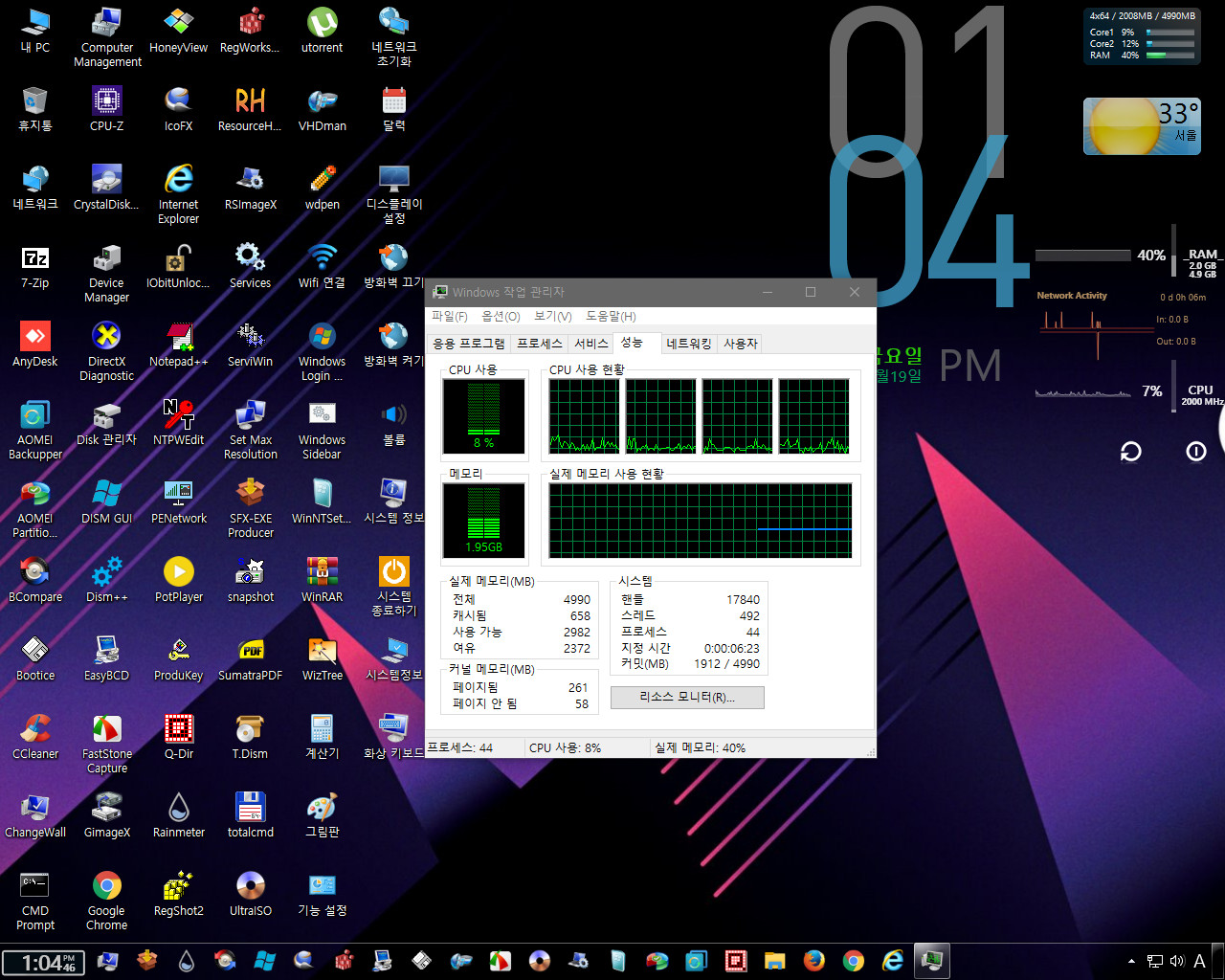The width and height of the screenshot is (1225, 980).
Task: Click the Rainmeter refresh circular arrow icon
Action: [x=1130, y=451]
